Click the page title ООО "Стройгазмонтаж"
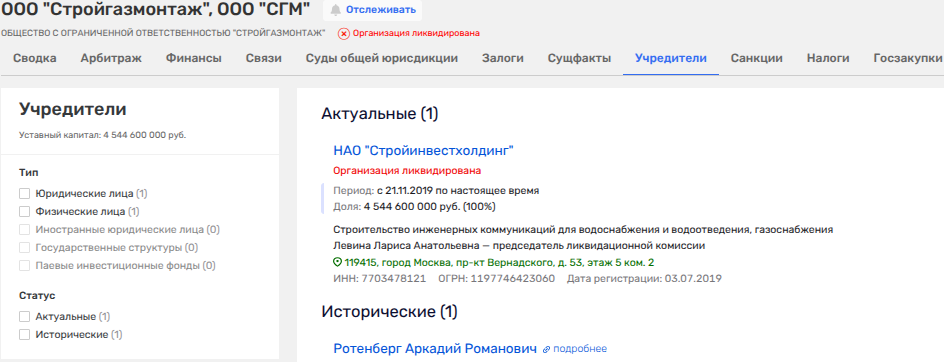Image resolution: width=944 pixels, height=362 pixels. tap(156, 9)
